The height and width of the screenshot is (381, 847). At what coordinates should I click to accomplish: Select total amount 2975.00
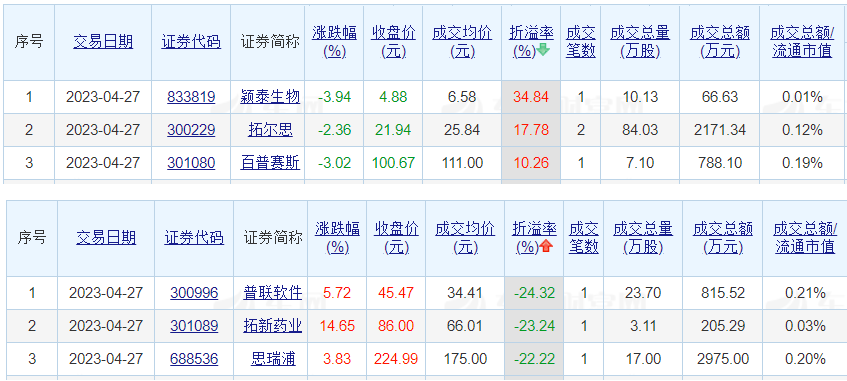(723, 359)
